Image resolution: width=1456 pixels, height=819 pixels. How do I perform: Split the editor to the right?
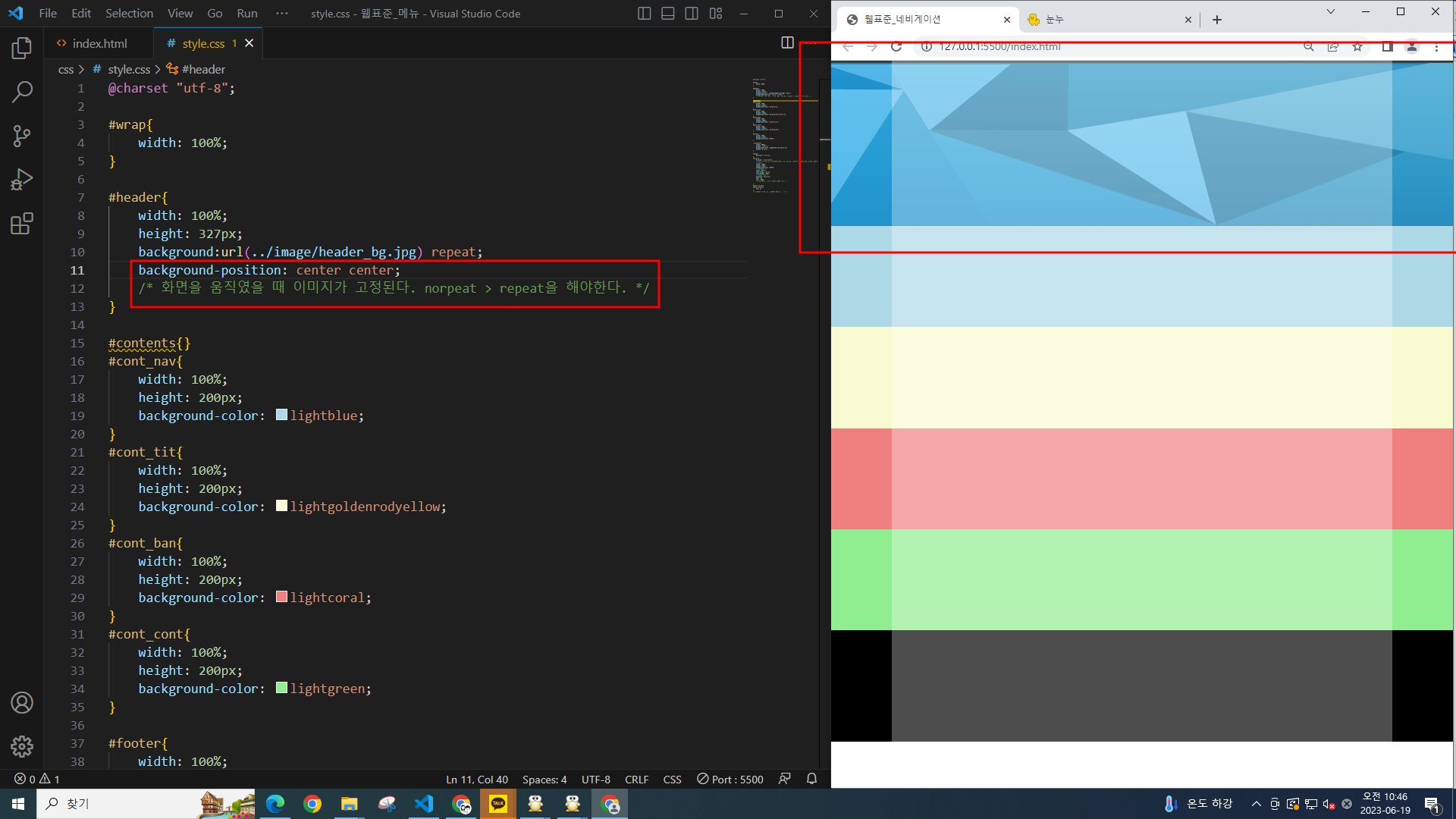click(x=787, y=43)
